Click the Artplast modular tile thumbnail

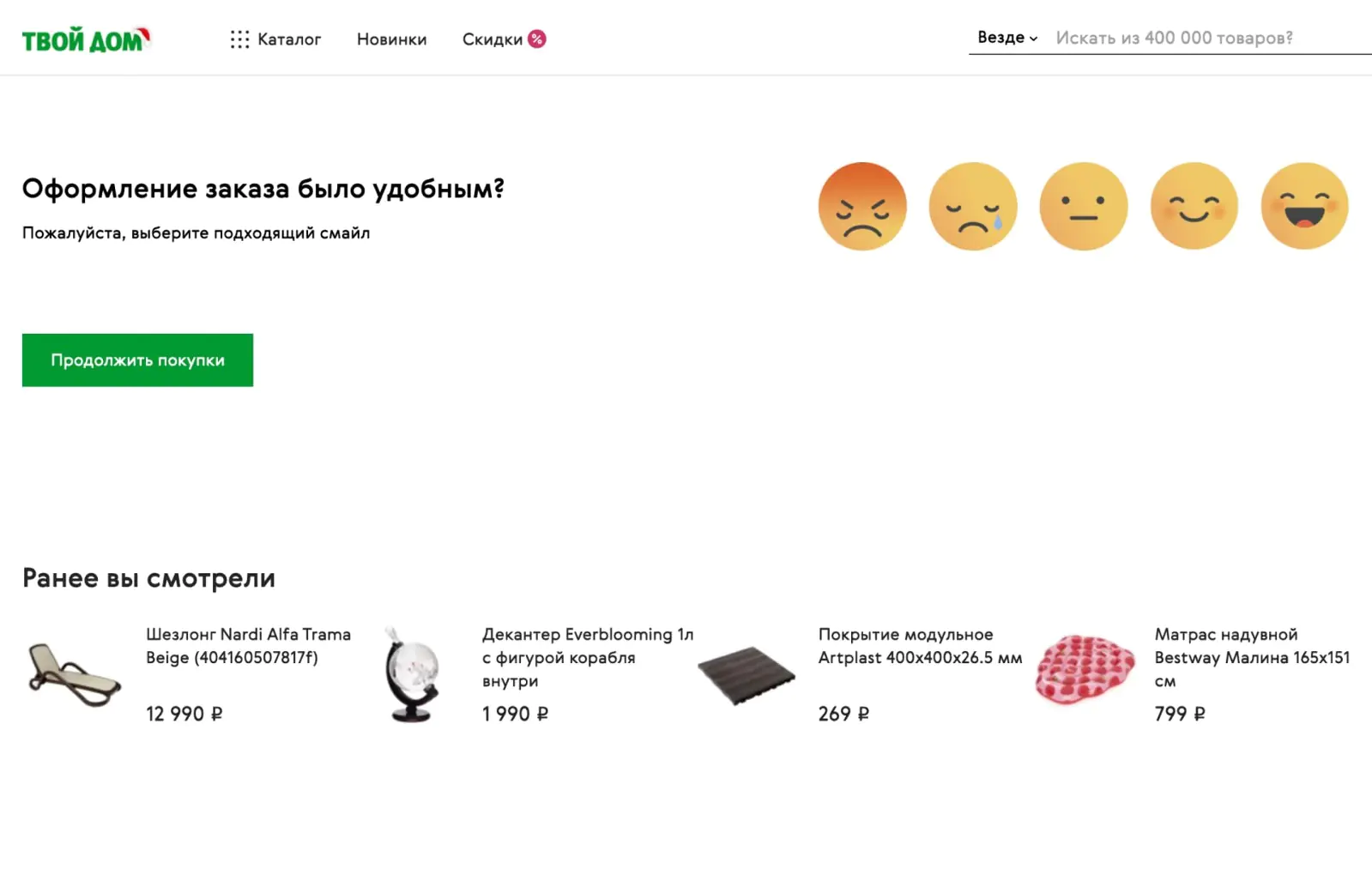[x=746, y=675]
